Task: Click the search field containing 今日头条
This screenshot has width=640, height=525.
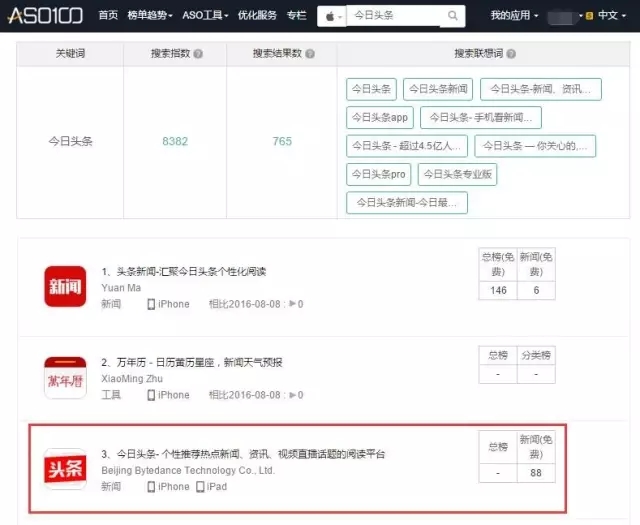Action: pos(393,16)
